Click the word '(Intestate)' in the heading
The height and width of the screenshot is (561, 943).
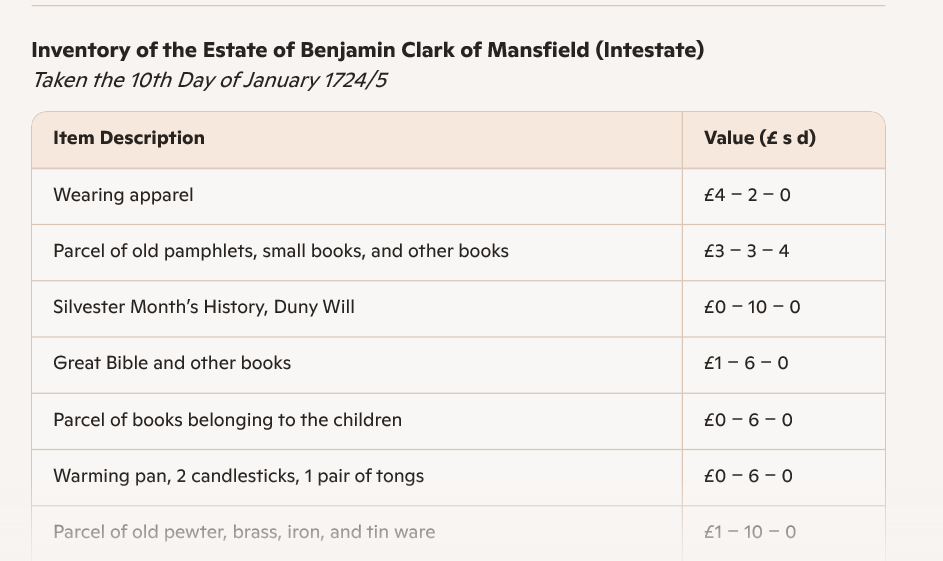[649, 50]
